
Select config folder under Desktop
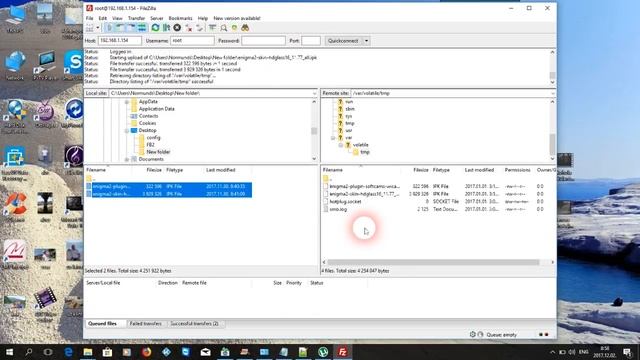(153, 138)
